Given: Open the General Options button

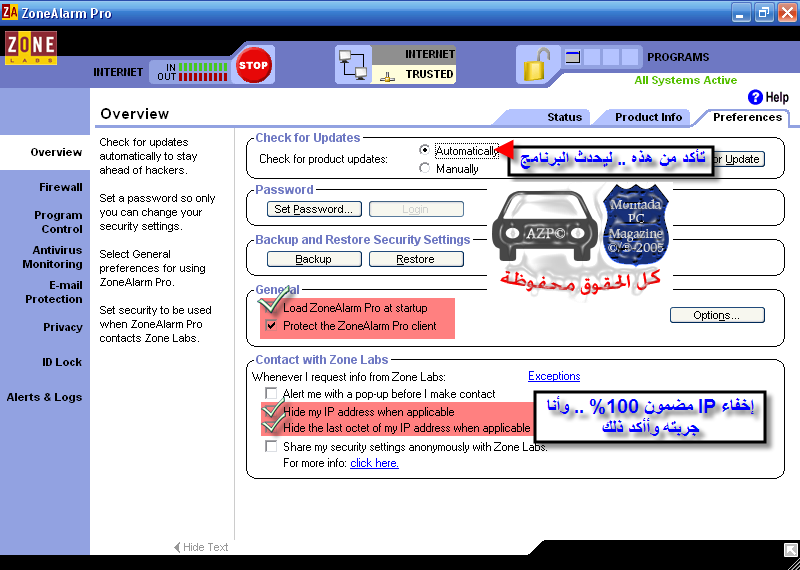Looking at the screenshot, I should tap(716, 315).
